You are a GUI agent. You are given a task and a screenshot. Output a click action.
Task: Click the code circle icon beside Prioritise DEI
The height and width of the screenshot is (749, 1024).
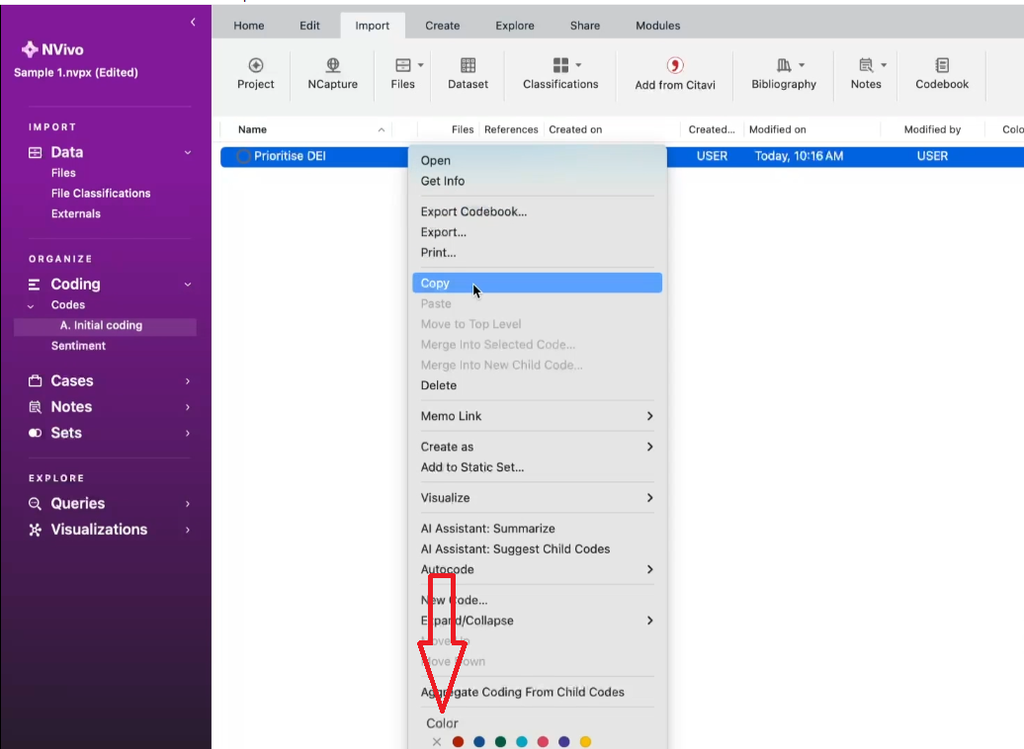tap(244, 156)
